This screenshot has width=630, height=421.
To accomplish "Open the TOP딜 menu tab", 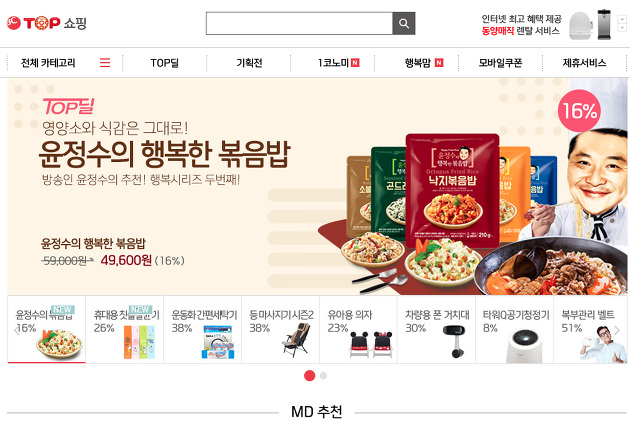I will point(164,63).
